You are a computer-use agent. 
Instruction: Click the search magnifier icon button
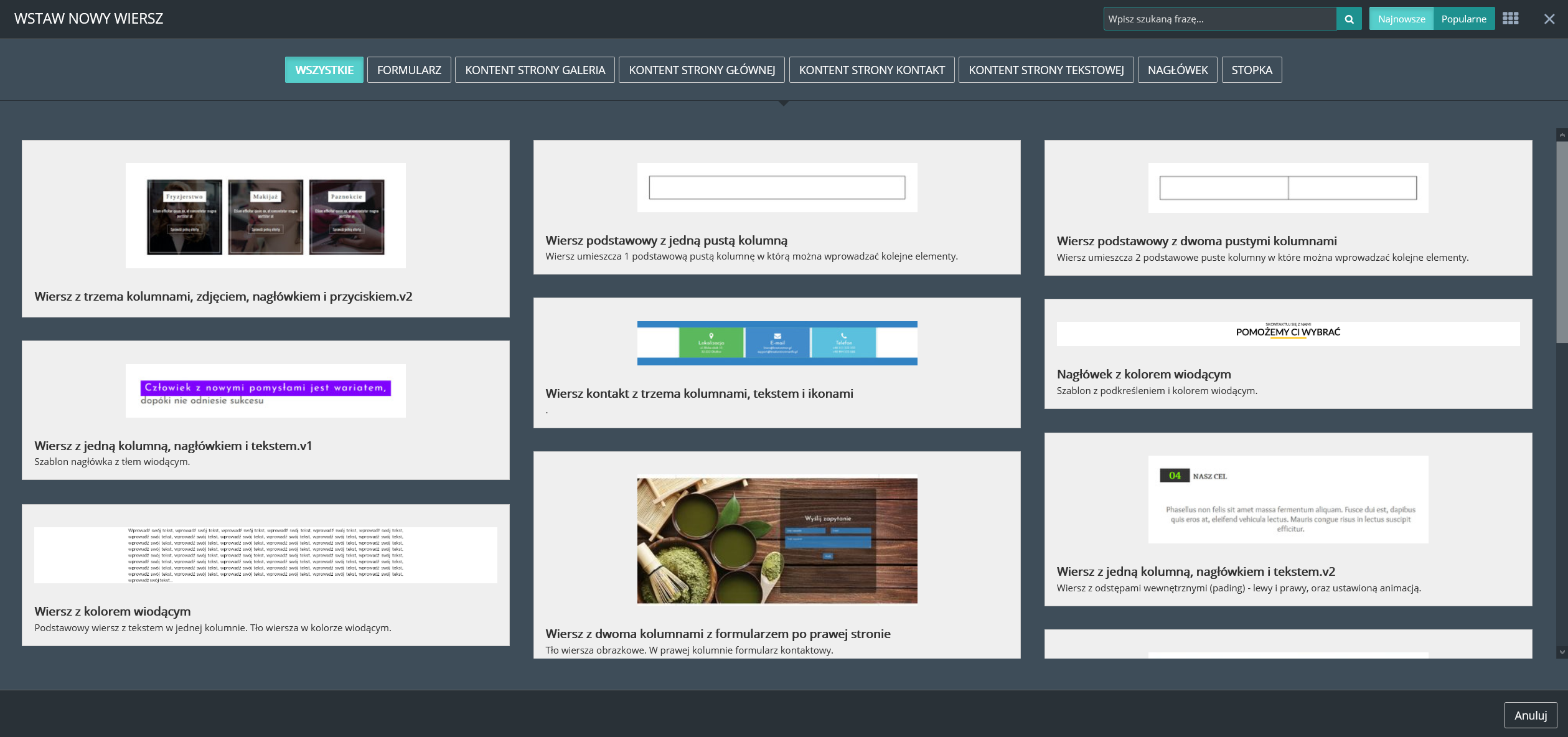pyautogui.click(x=1349, y=19)
